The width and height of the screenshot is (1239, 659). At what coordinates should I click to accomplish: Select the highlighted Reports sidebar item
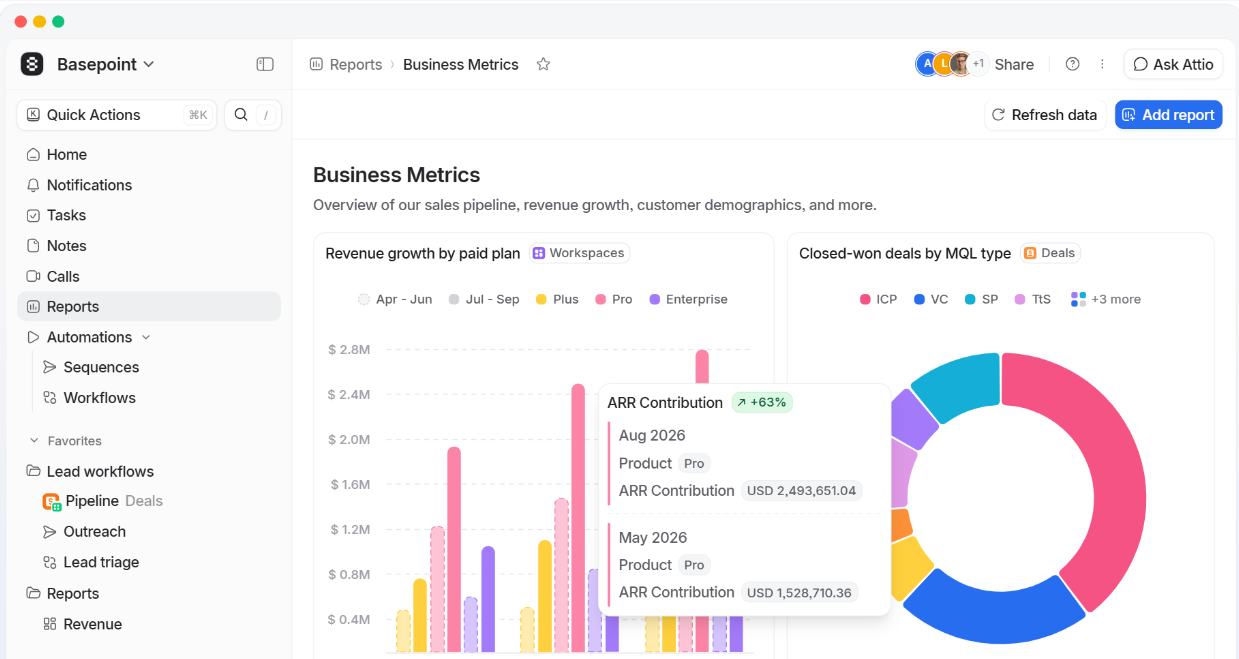(x=149, y=307)
